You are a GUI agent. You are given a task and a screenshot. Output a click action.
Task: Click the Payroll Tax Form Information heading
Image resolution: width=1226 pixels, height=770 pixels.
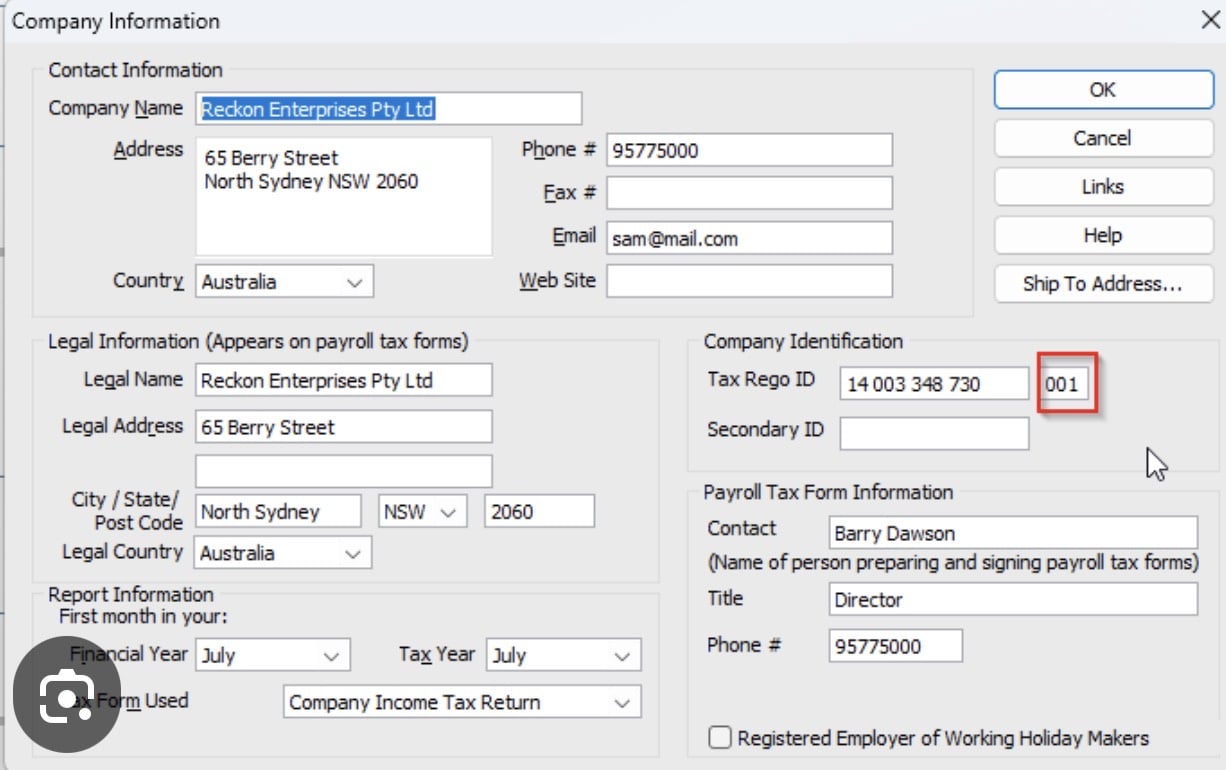(x=828, y=492)
